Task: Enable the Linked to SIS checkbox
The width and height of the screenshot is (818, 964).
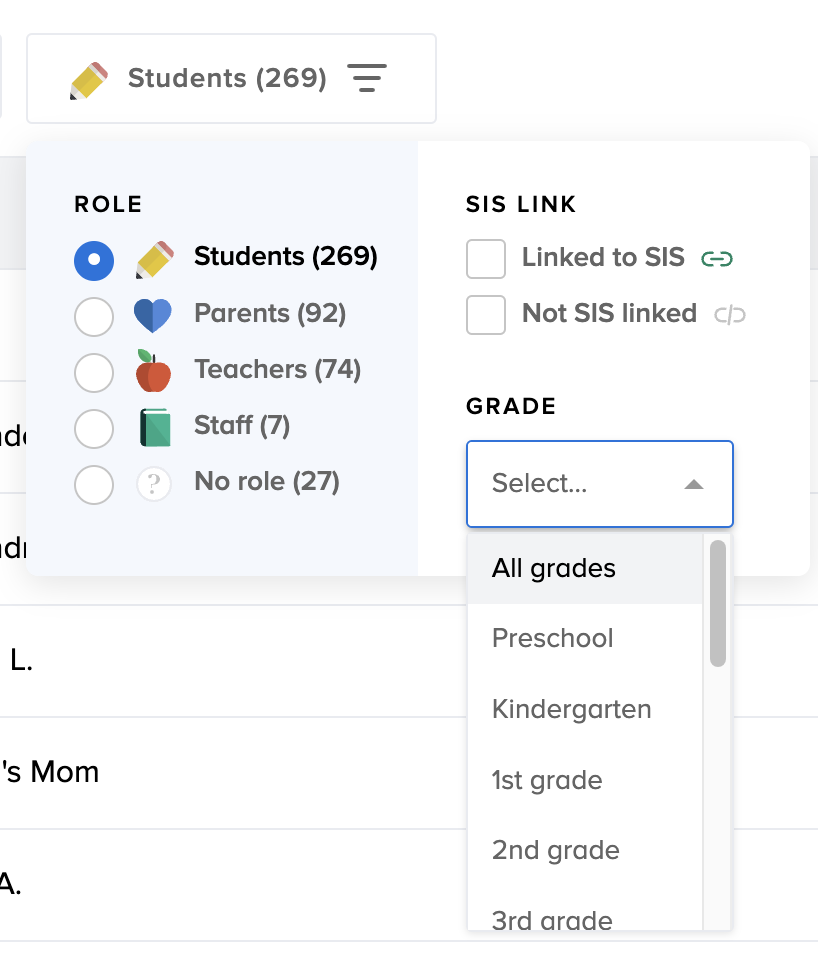Action: [486, 259]
